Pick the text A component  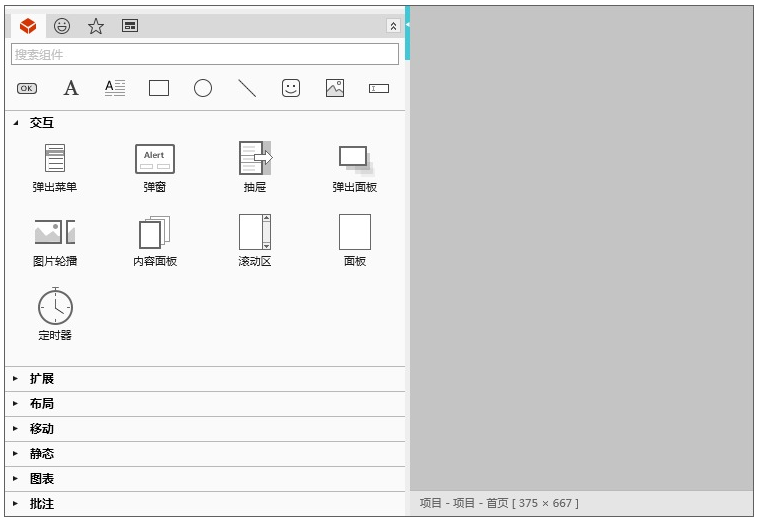pyautogui.click(x=71, y=88)
